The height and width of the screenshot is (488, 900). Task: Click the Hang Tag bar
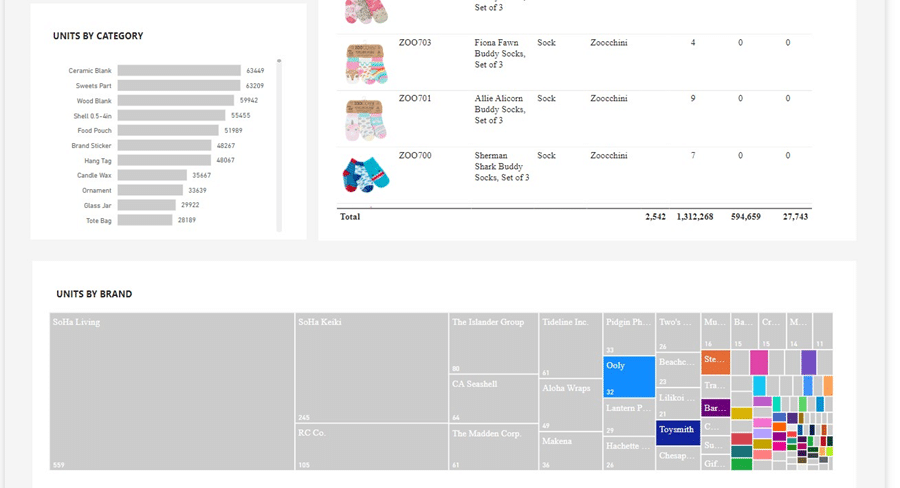[x=164, y=160]
